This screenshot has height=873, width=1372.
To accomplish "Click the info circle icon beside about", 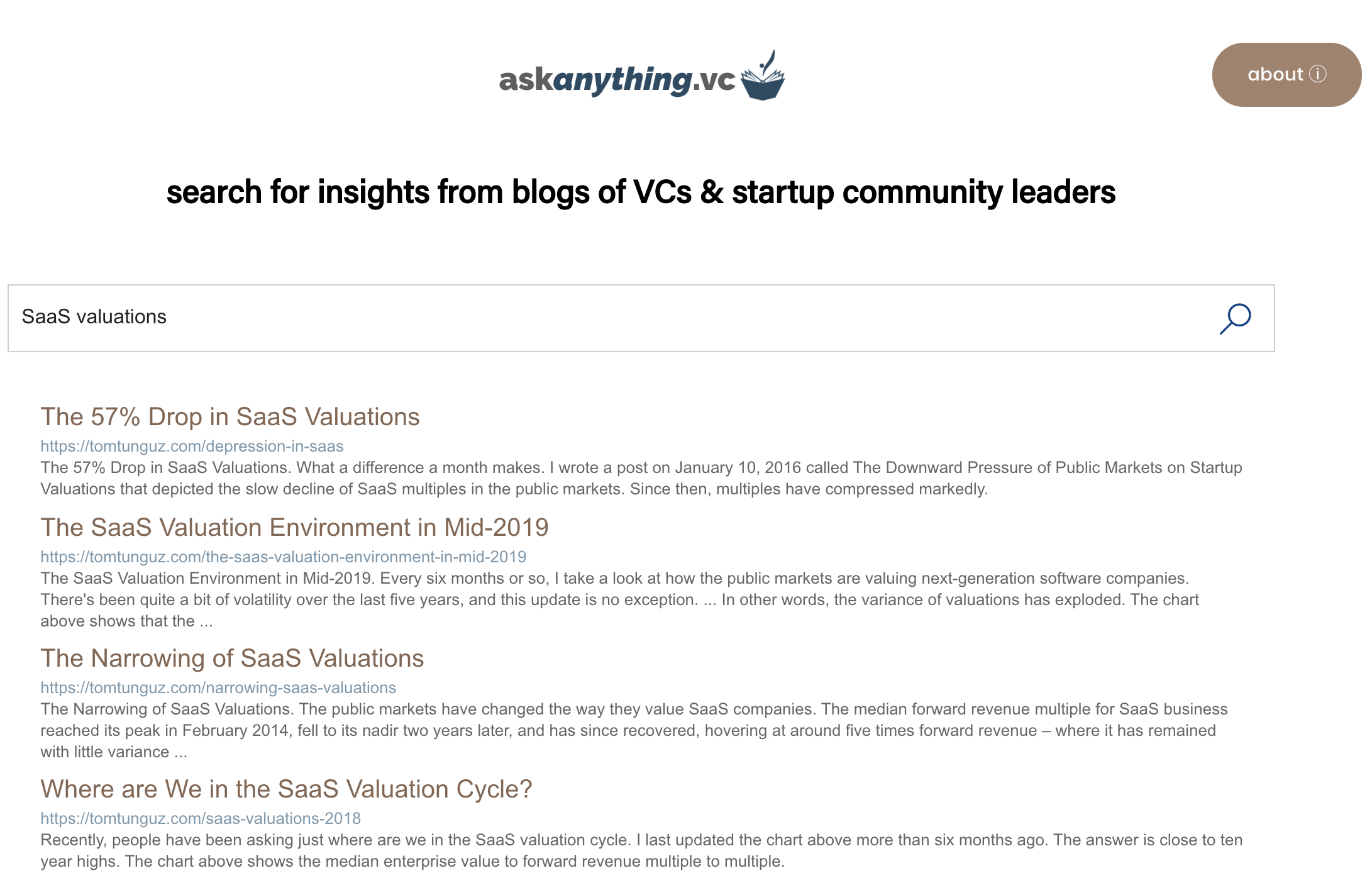I will point(1318,74).
